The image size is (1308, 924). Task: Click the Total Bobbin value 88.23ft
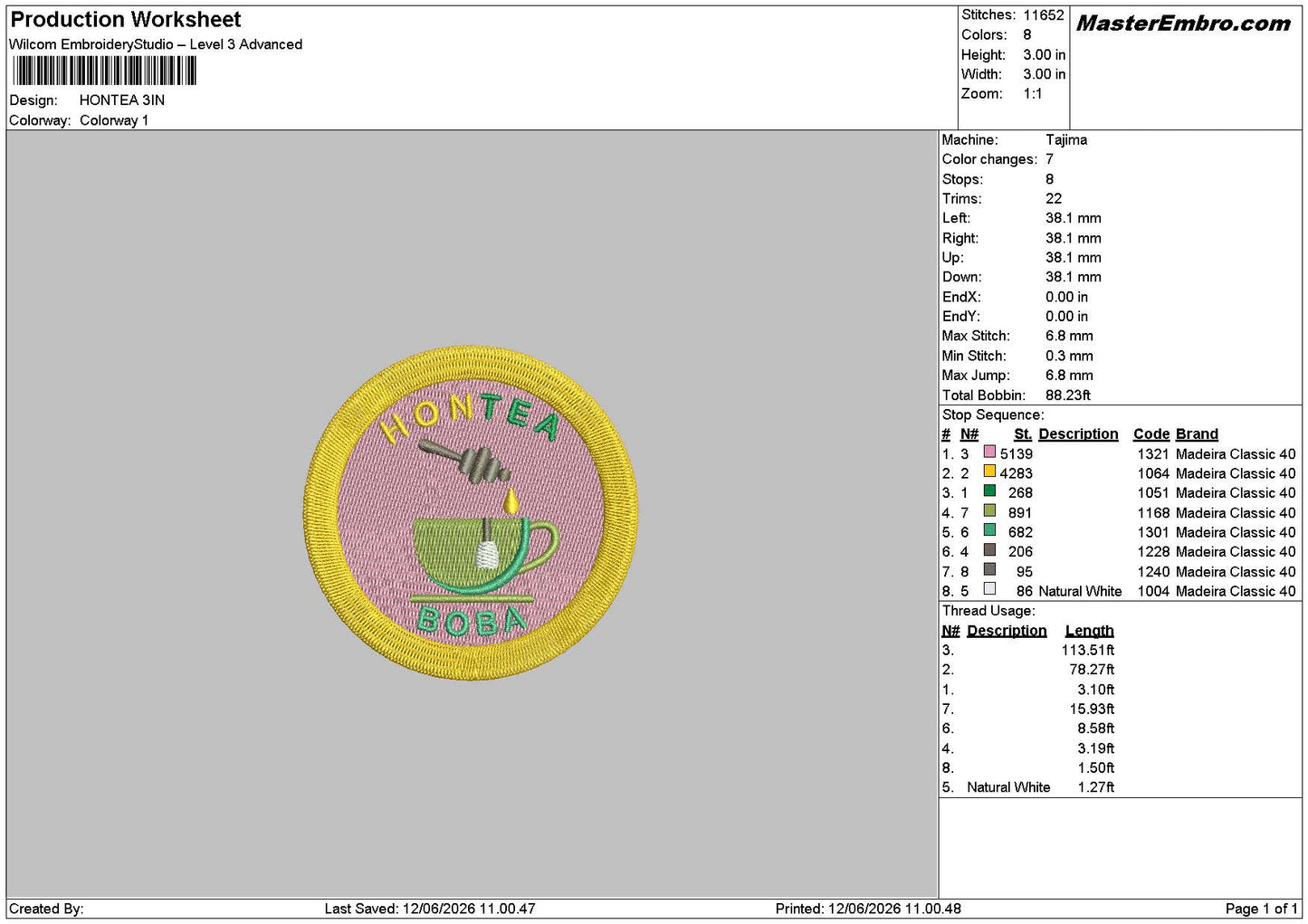tap(1068, 395)
